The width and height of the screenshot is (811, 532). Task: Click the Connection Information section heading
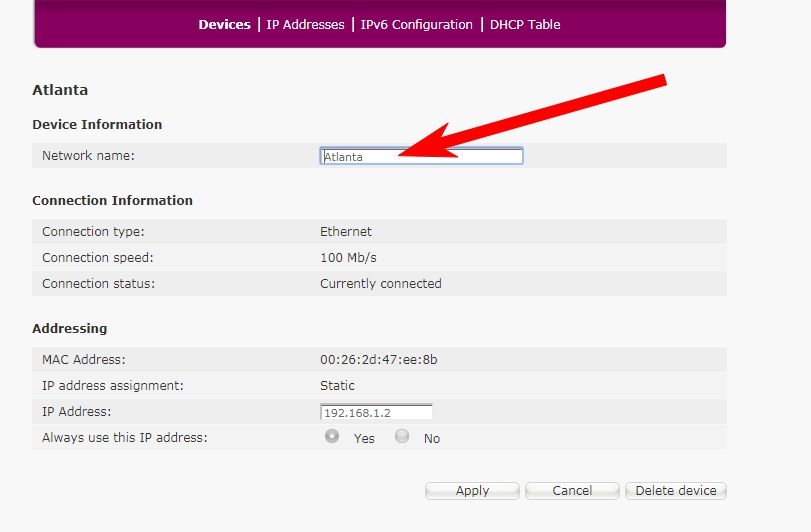pyautogui.click(x=112, y=200)
